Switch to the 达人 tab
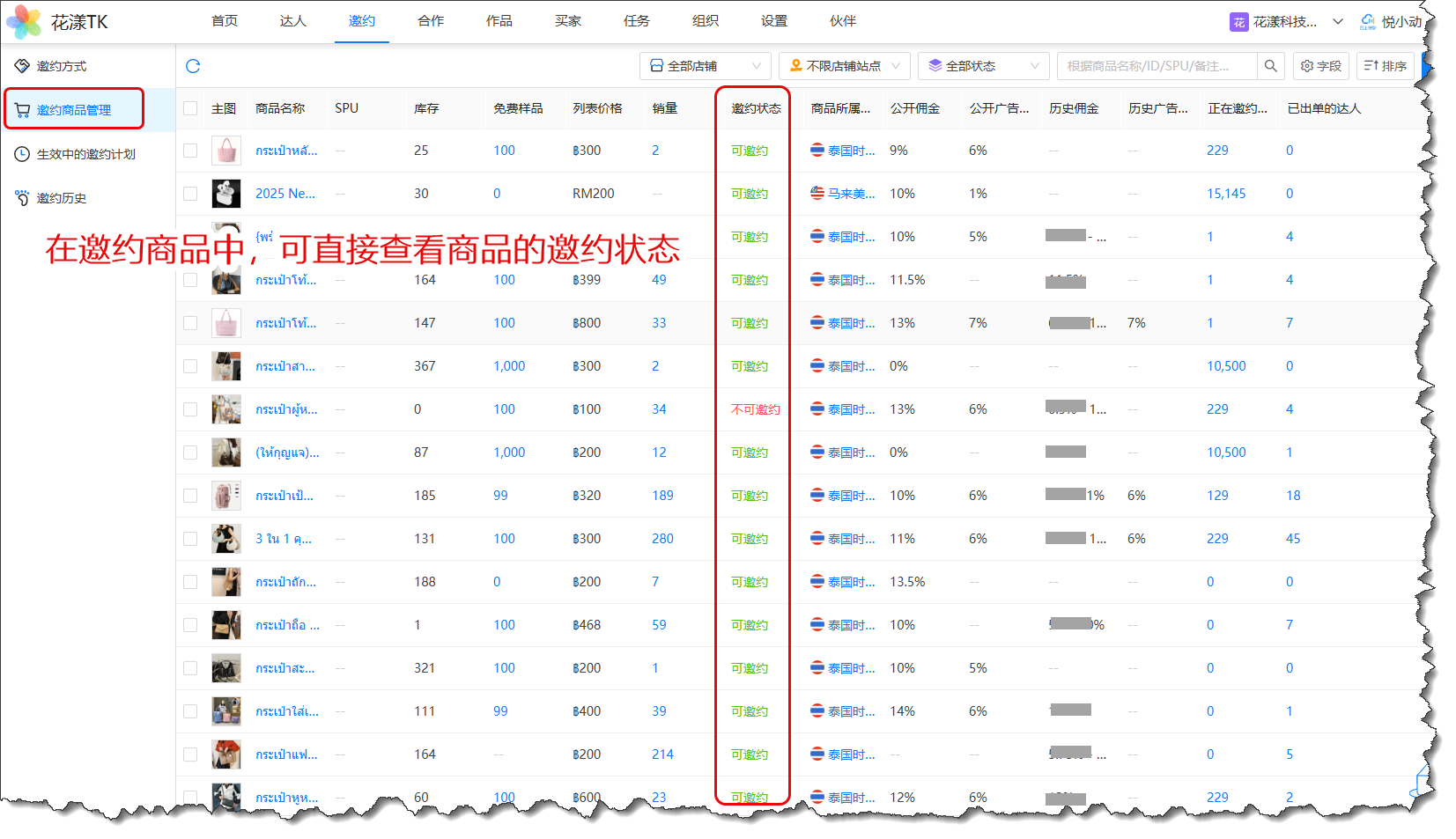This screenshot has height=839, width=1456. (x=293, y=21)
